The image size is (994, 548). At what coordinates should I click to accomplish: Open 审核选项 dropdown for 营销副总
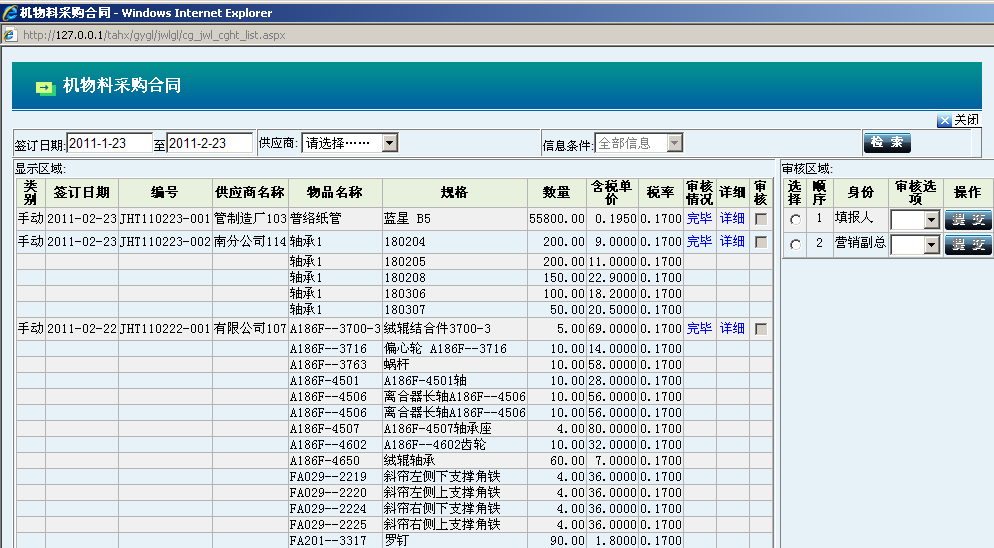(x=931, y=245)
